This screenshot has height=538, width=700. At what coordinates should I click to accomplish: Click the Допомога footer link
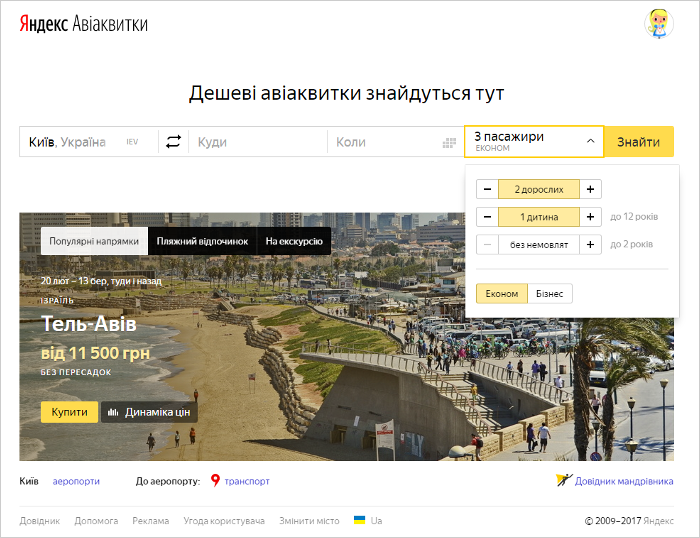pos(96,521)
